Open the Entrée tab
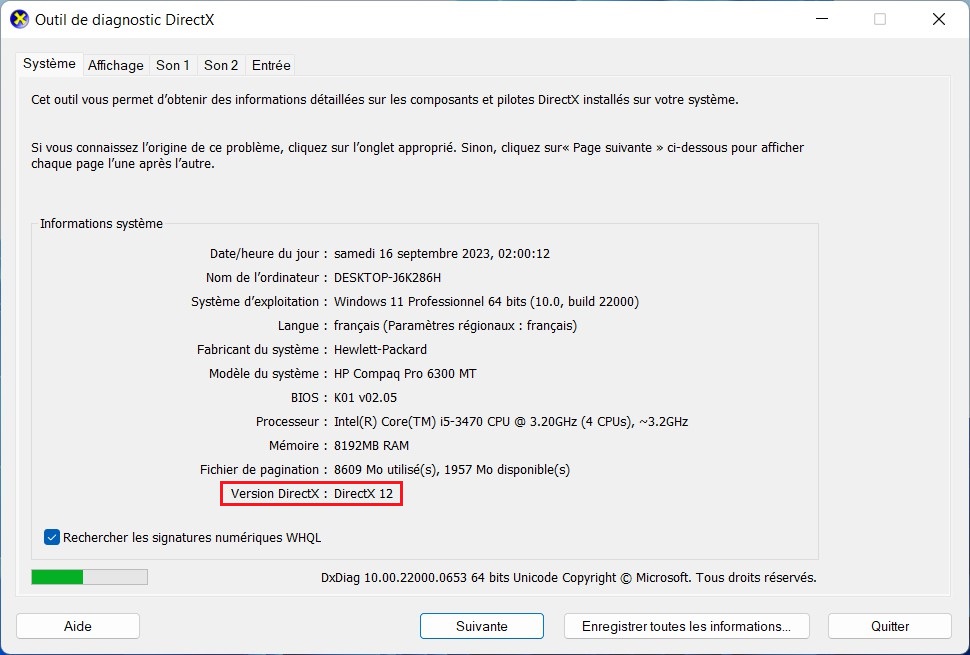This screenshot has height=655, width=970. pos(271,65)
